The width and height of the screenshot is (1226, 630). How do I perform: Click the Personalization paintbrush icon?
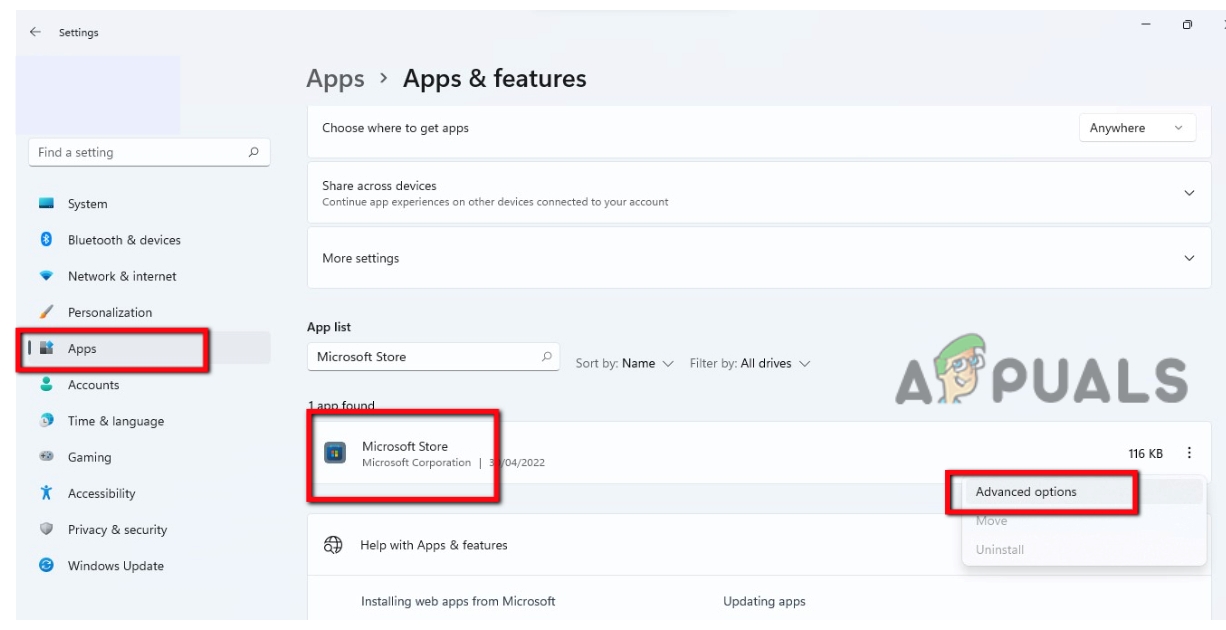point(46,312)
